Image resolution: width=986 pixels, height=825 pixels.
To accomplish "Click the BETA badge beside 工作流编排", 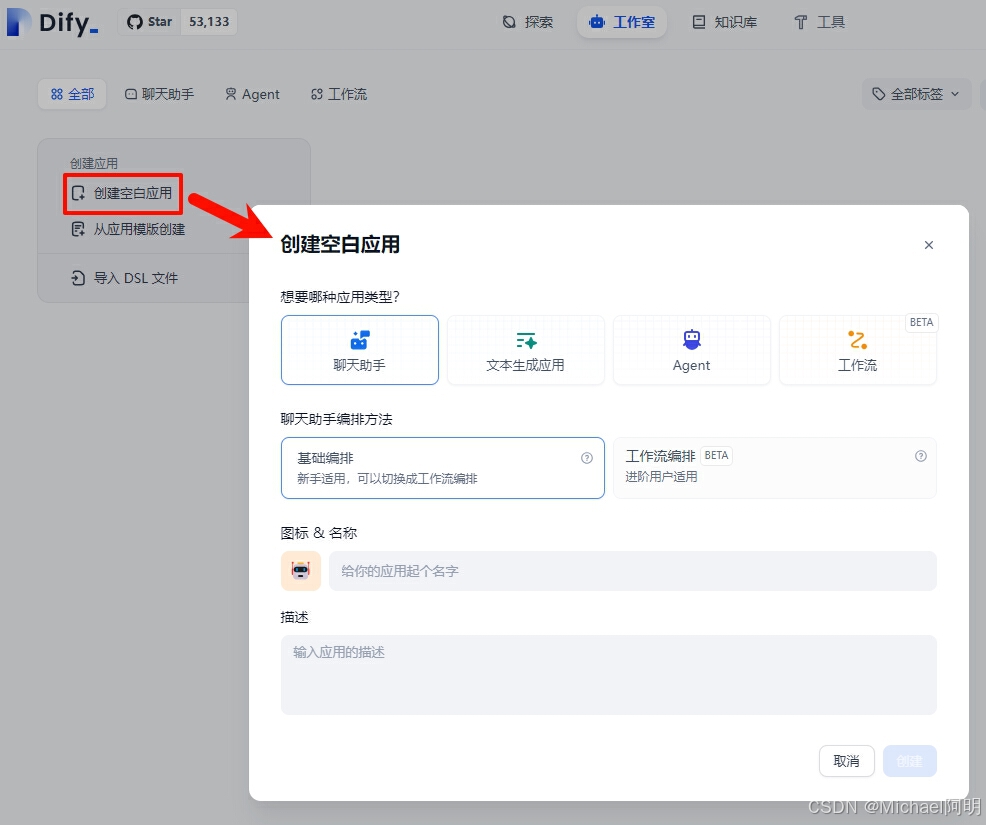I will 716,455.
